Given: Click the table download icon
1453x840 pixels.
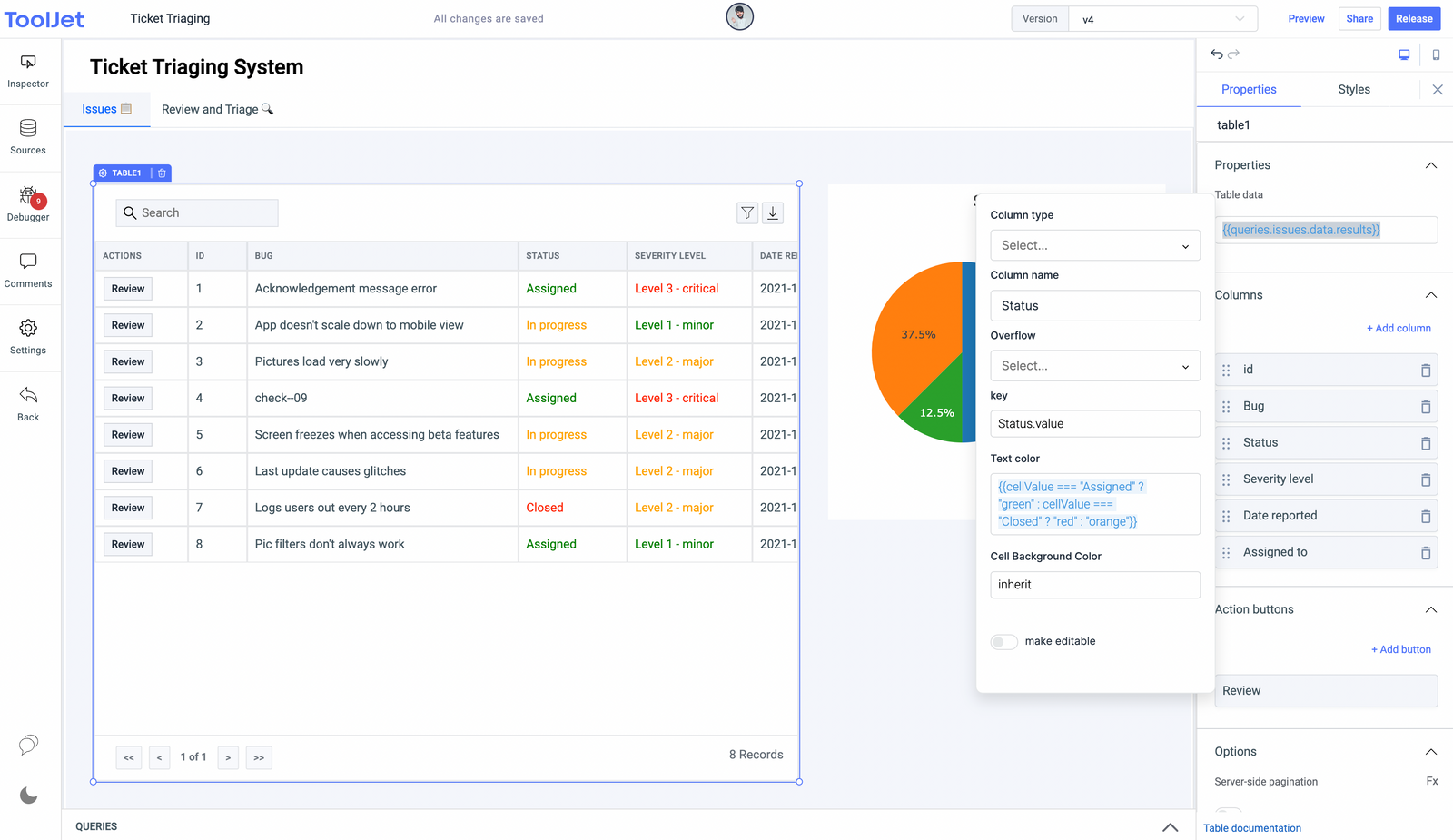Looking at the screenshot, I should point(773,212).
